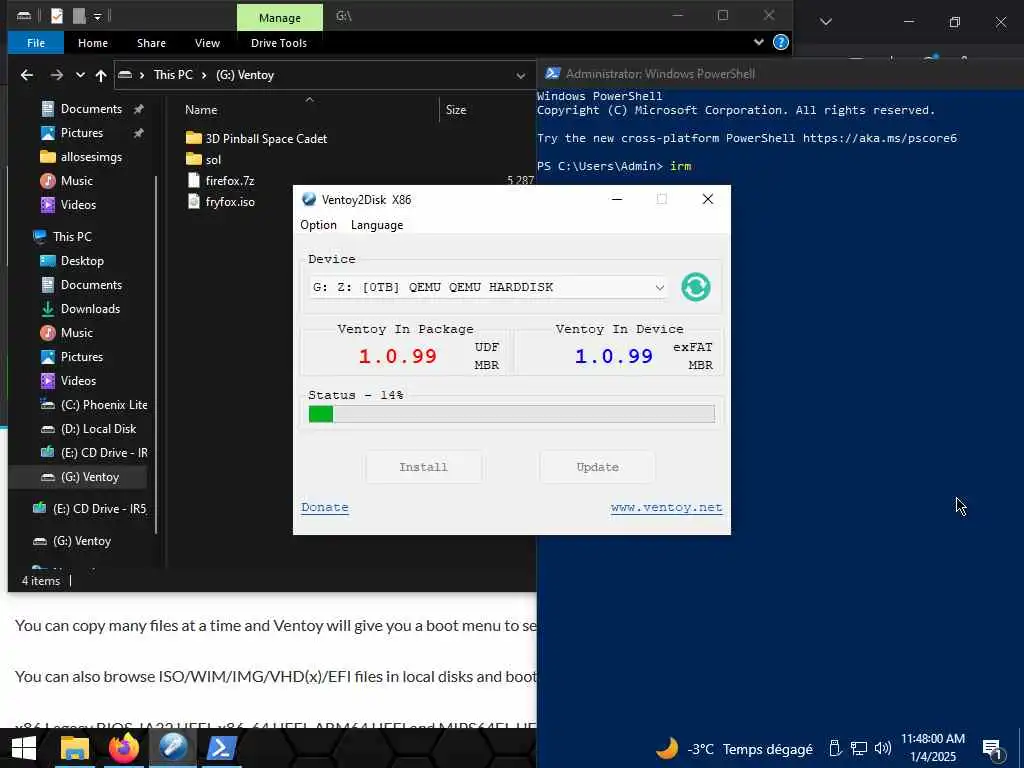
Task: Expand the Explorer ribbon chevron
Action: [758, 42]
